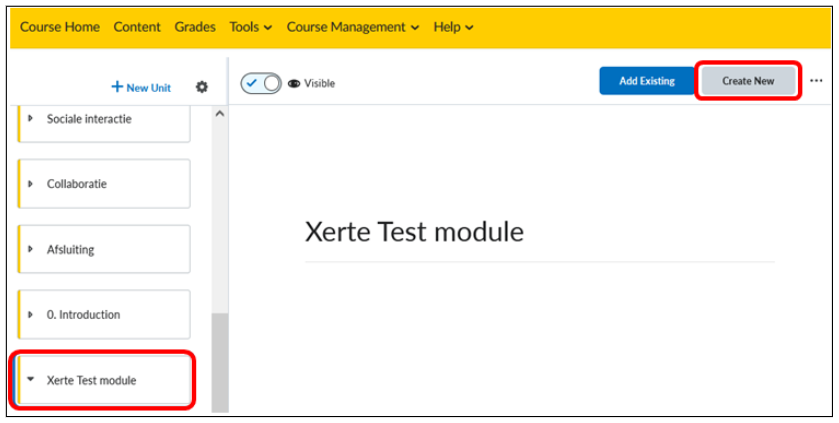This screenshot has height=423, width=839.
Task: Open the Content menu item
Action: [137, 27]
